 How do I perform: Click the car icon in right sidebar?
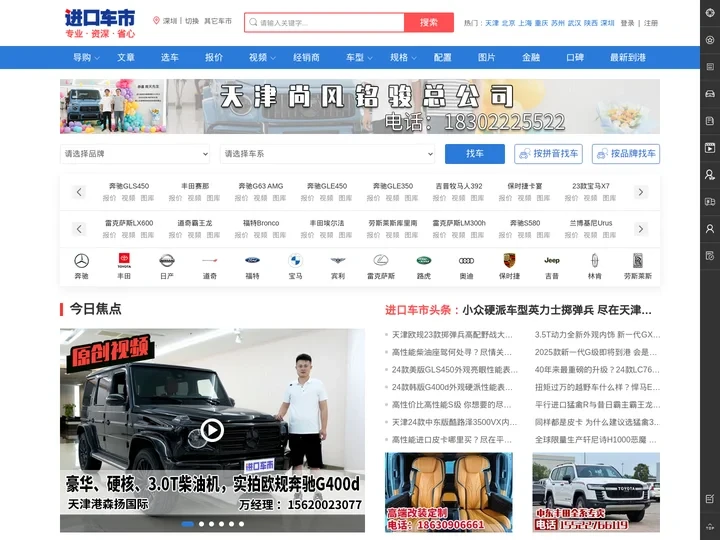pyautogui.click(x=710, y=94)
